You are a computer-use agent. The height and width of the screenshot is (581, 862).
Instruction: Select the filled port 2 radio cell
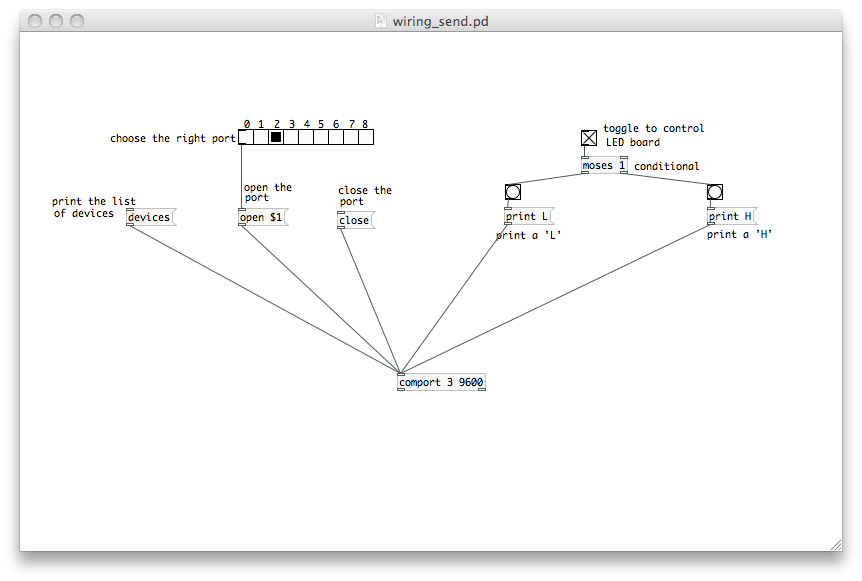pos(276,138)
